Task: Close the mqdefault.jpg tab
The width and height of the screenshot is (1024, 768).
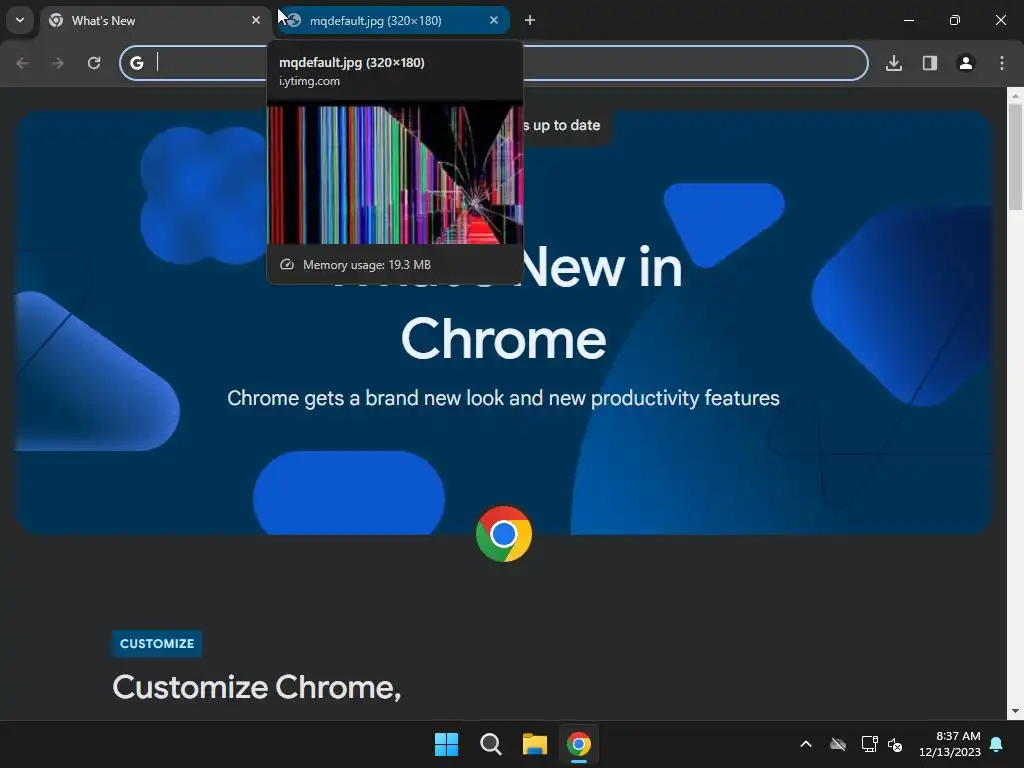Action: pos(494,20)
